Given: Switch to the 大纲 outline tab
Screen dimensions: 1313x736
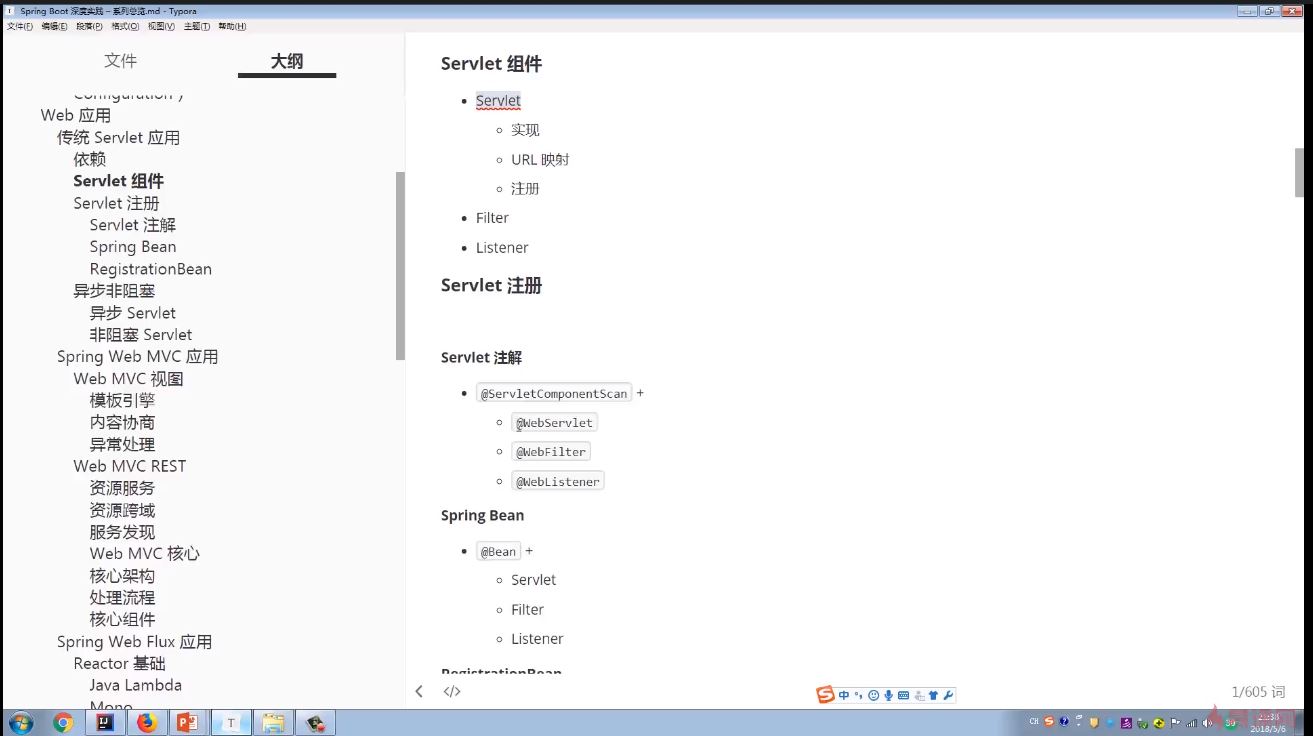Looking at the screenshot, I should click(x=287, y=61).
